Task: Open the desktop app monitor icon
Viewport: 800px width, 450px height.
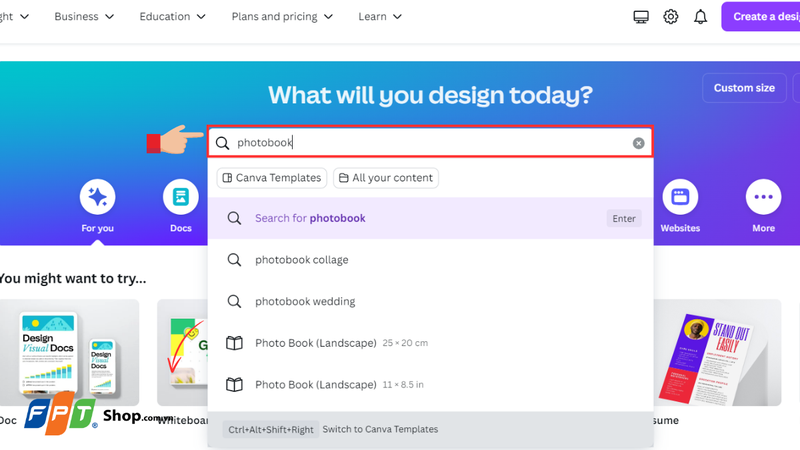Action: point(641,17)
